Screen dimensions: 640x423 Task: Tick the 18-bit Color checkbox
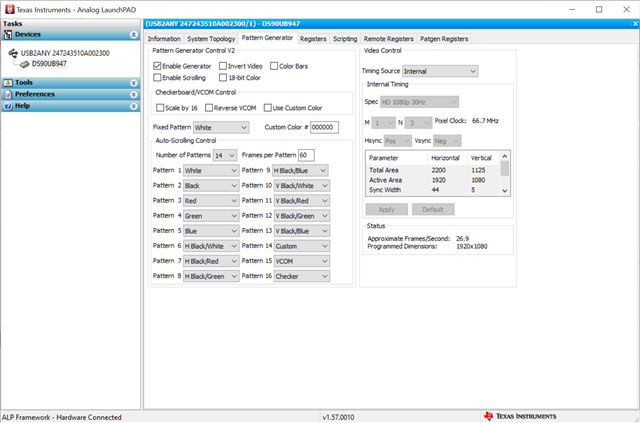[x=223, y=77]
